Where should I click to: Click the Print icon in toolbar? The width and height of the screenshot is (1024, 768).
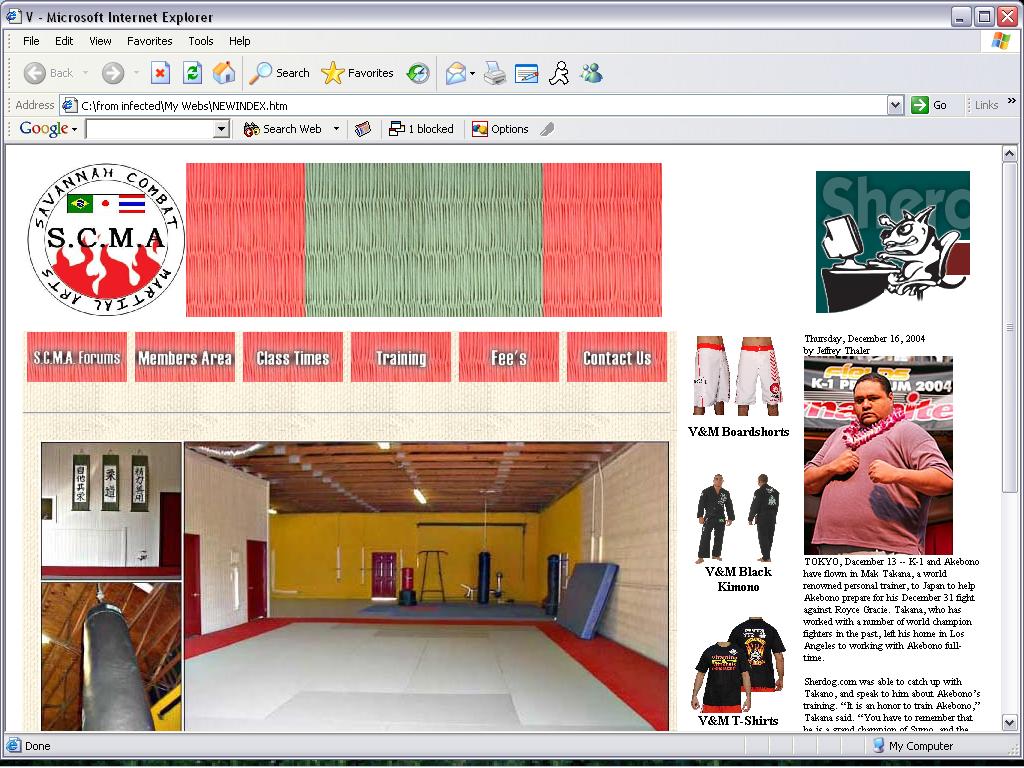[x=495, y=73]
